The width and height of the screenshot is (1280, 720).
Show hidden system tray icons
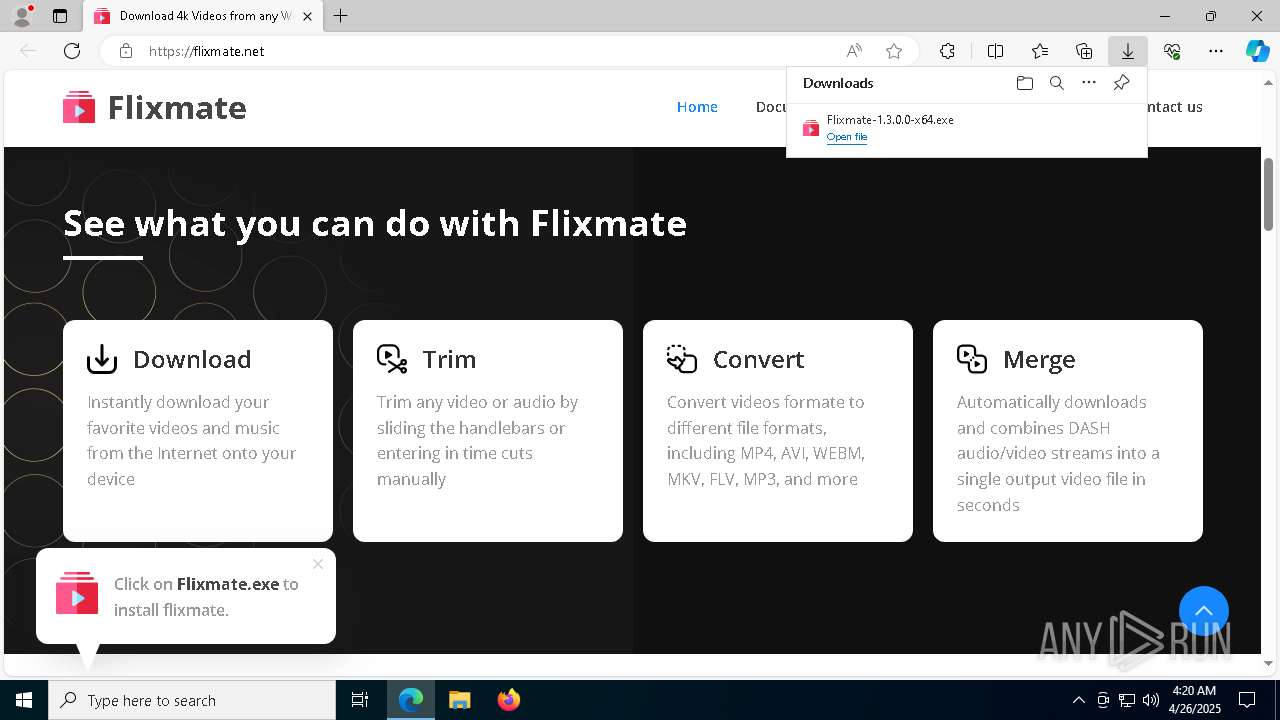(1078, 700)
